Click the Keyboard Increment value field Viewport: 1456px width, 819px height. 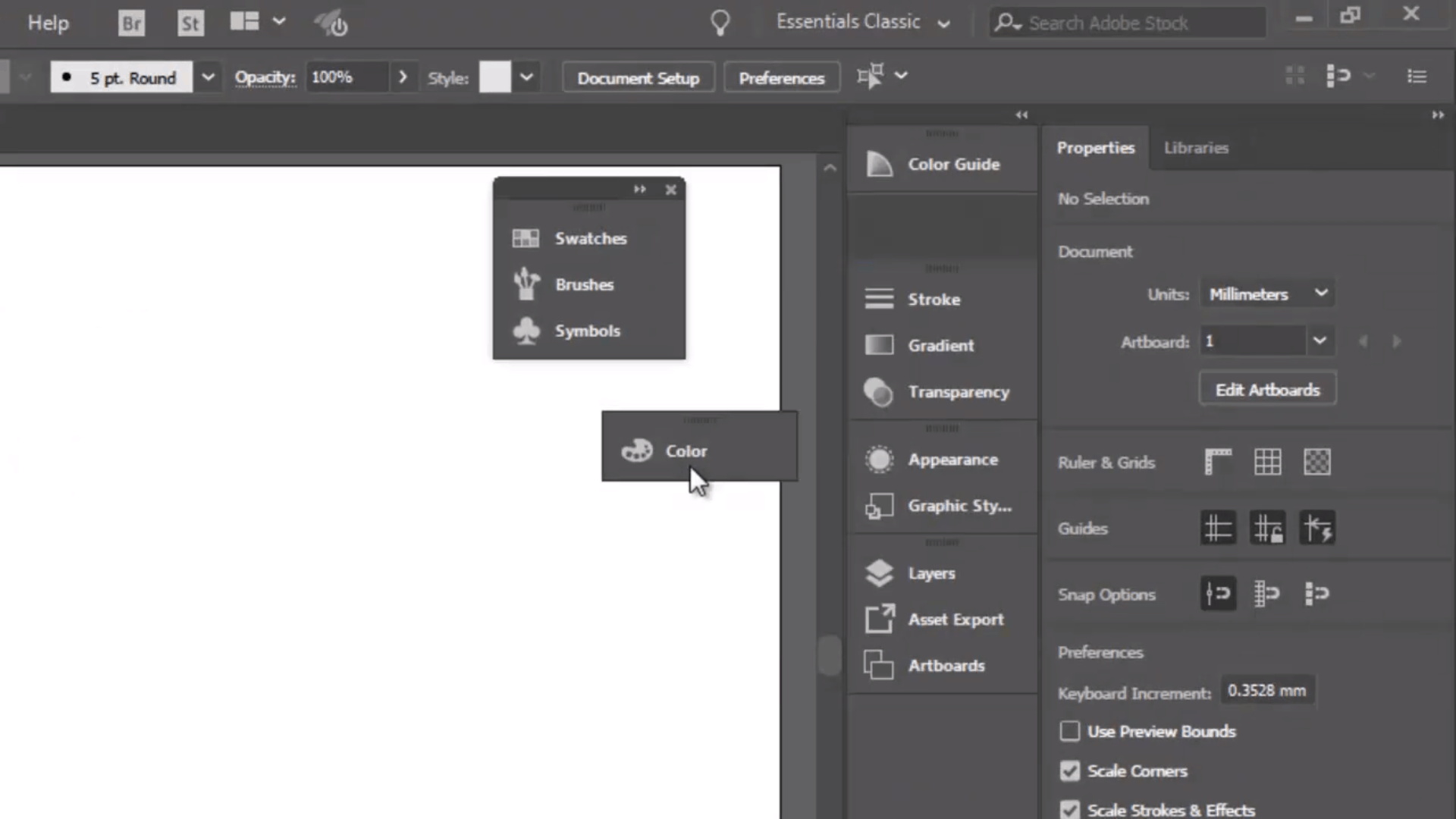coord(1267,691)
